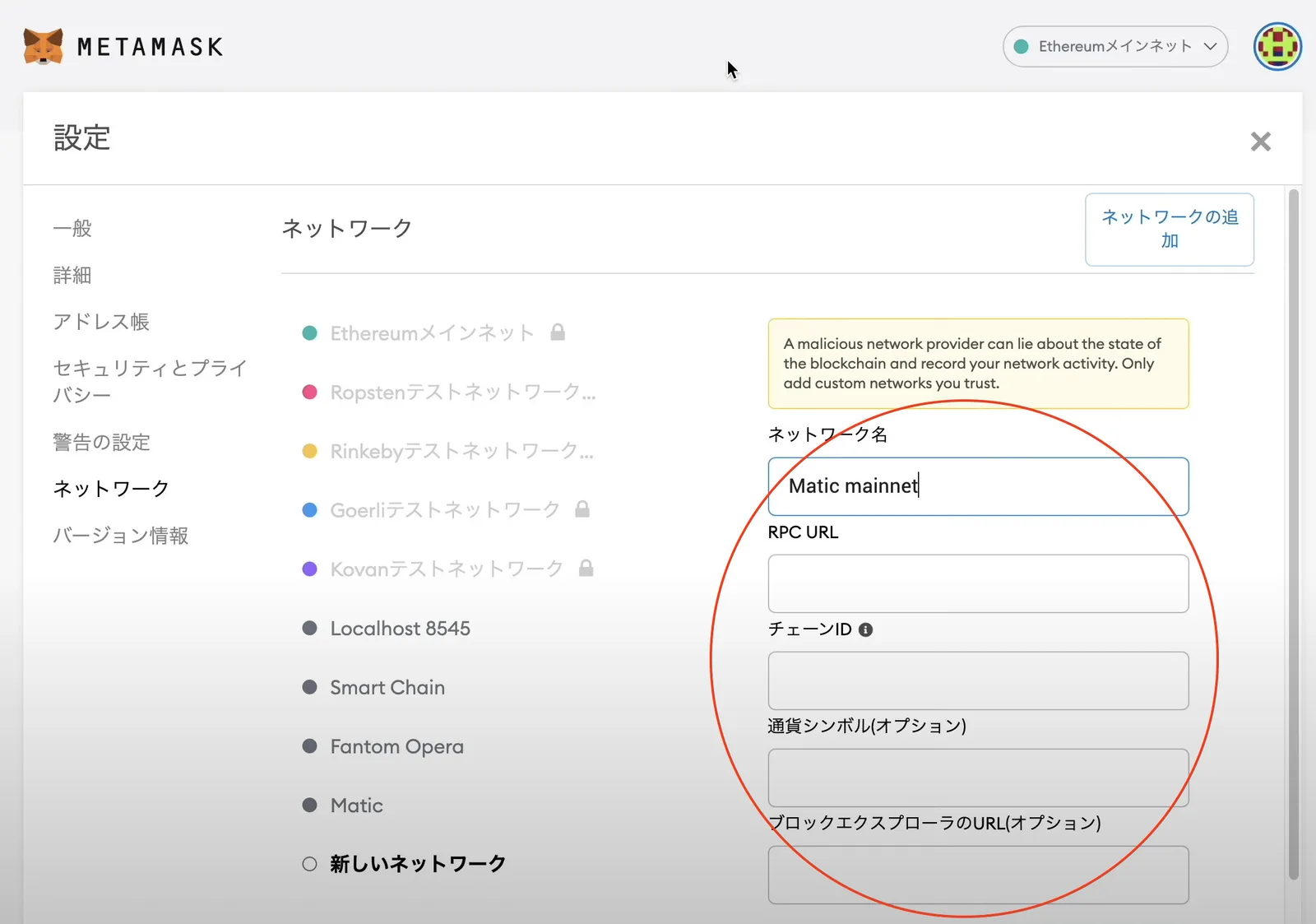
Task: Click lock icon next to Goerli network
Action: coord(582,508)
